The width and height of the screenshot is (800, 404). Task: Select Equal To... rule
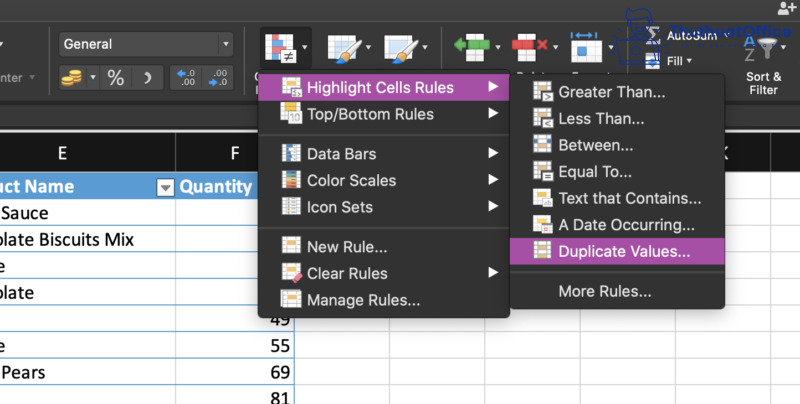(x=617, y=171)
